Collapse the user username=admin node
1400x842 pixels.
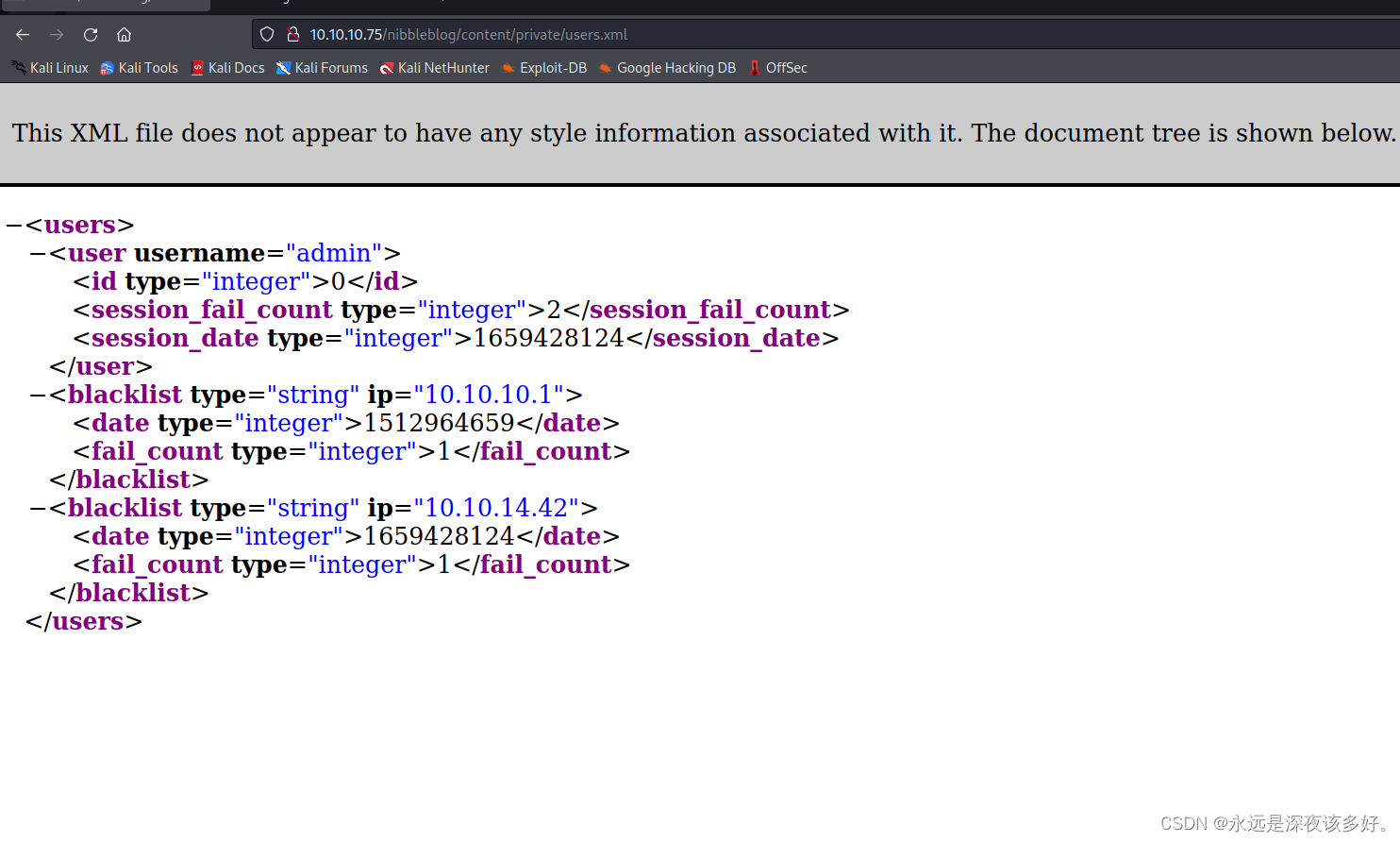pos(38,254)
